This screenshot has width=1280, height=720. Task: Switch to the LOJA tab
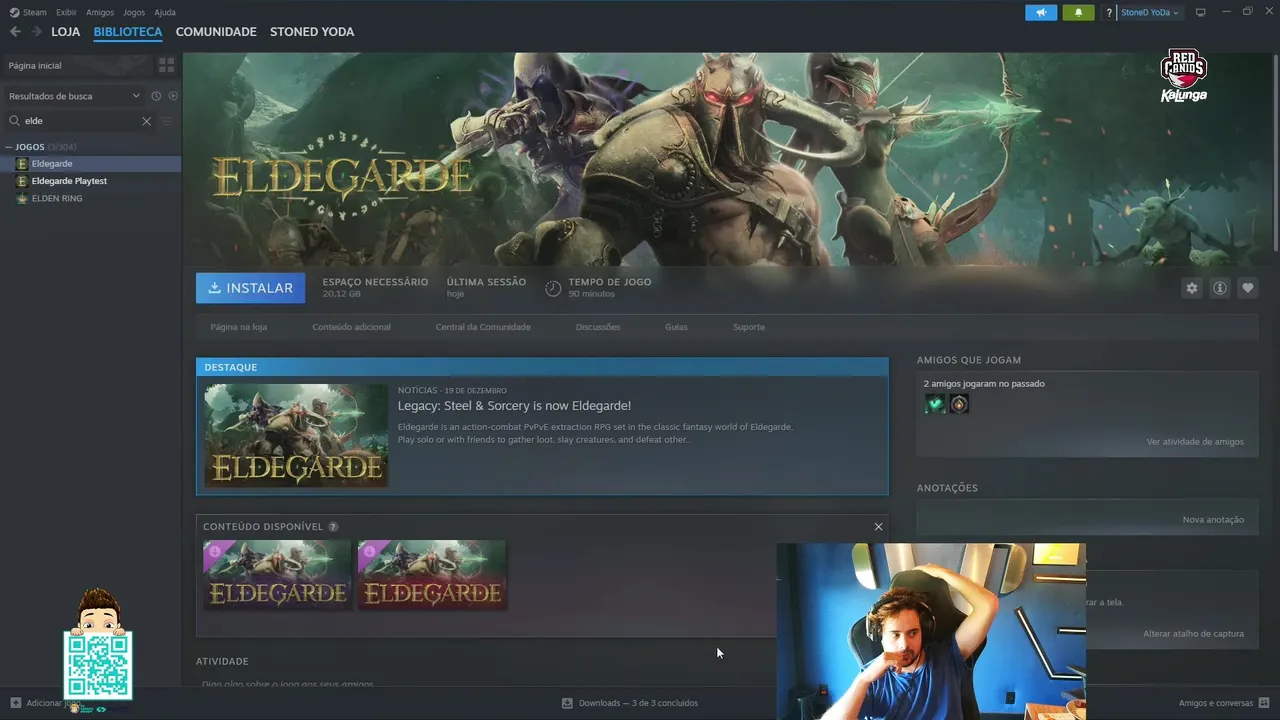66,32
